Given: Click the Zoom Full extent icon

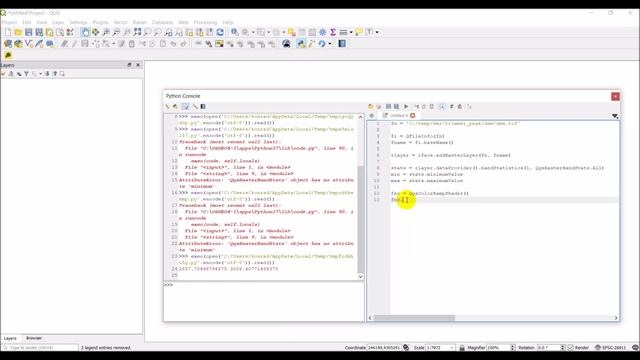Looking at the screenshot, I should [138, 32].
